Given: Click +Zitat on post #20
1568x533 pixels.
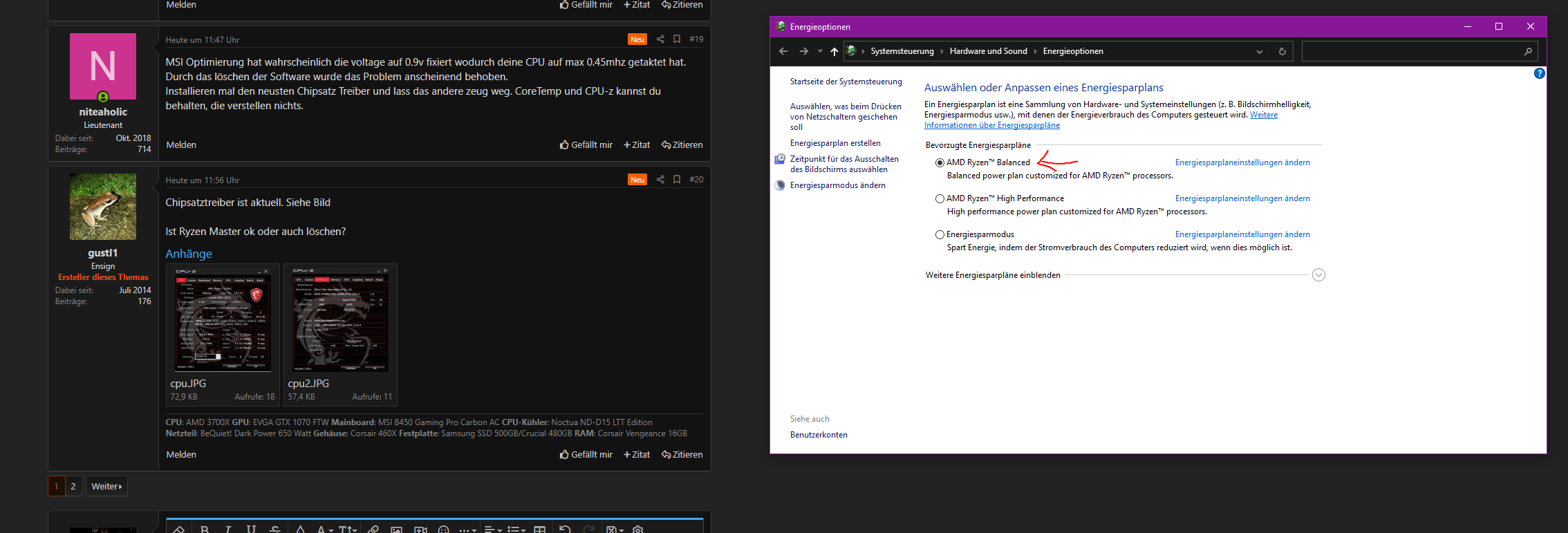Looking at the screenshot, I should [637, 454].
